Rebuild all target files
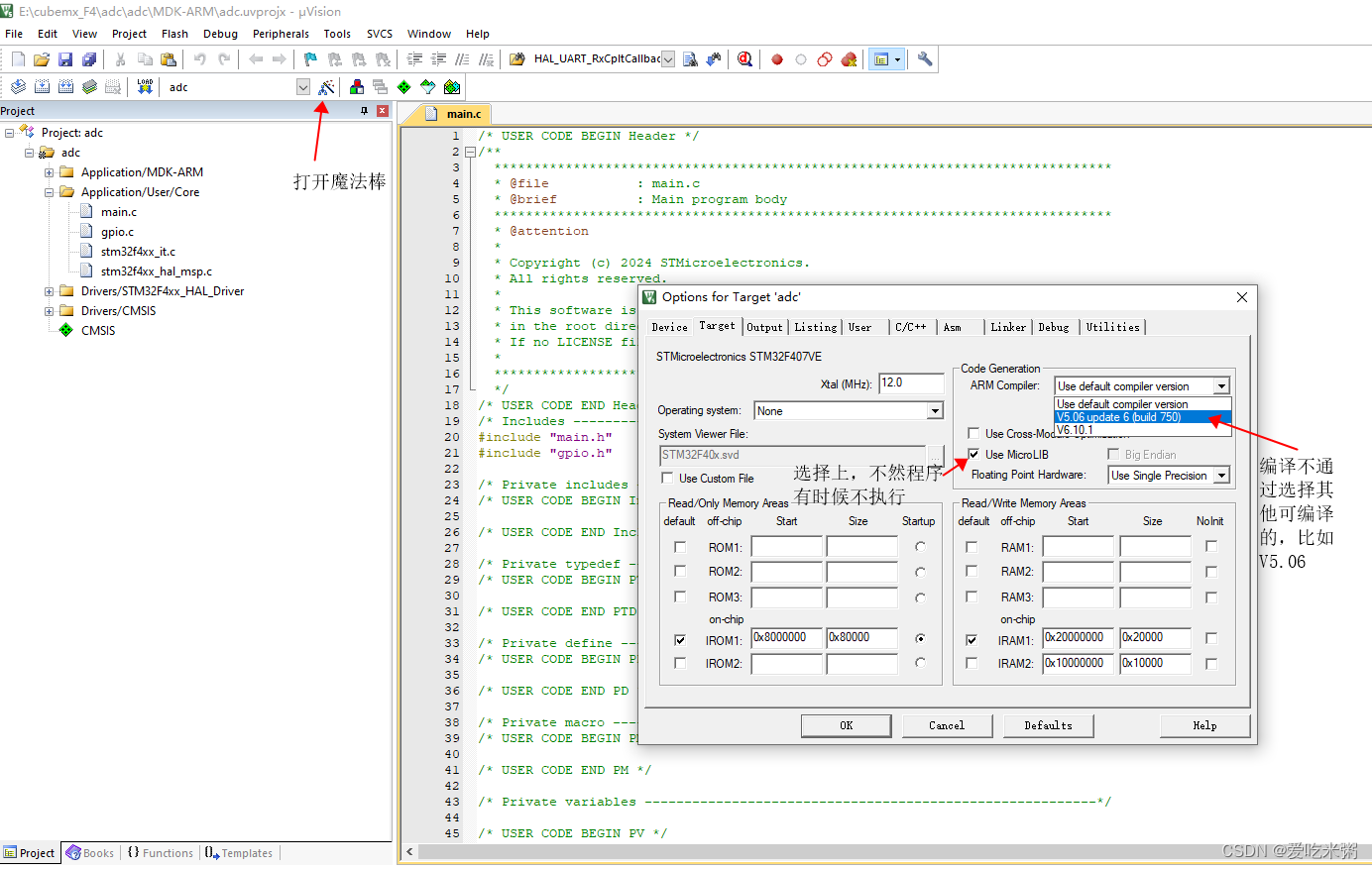The width and height of the screenshot is (1372, 869). [x=63, y=86]
